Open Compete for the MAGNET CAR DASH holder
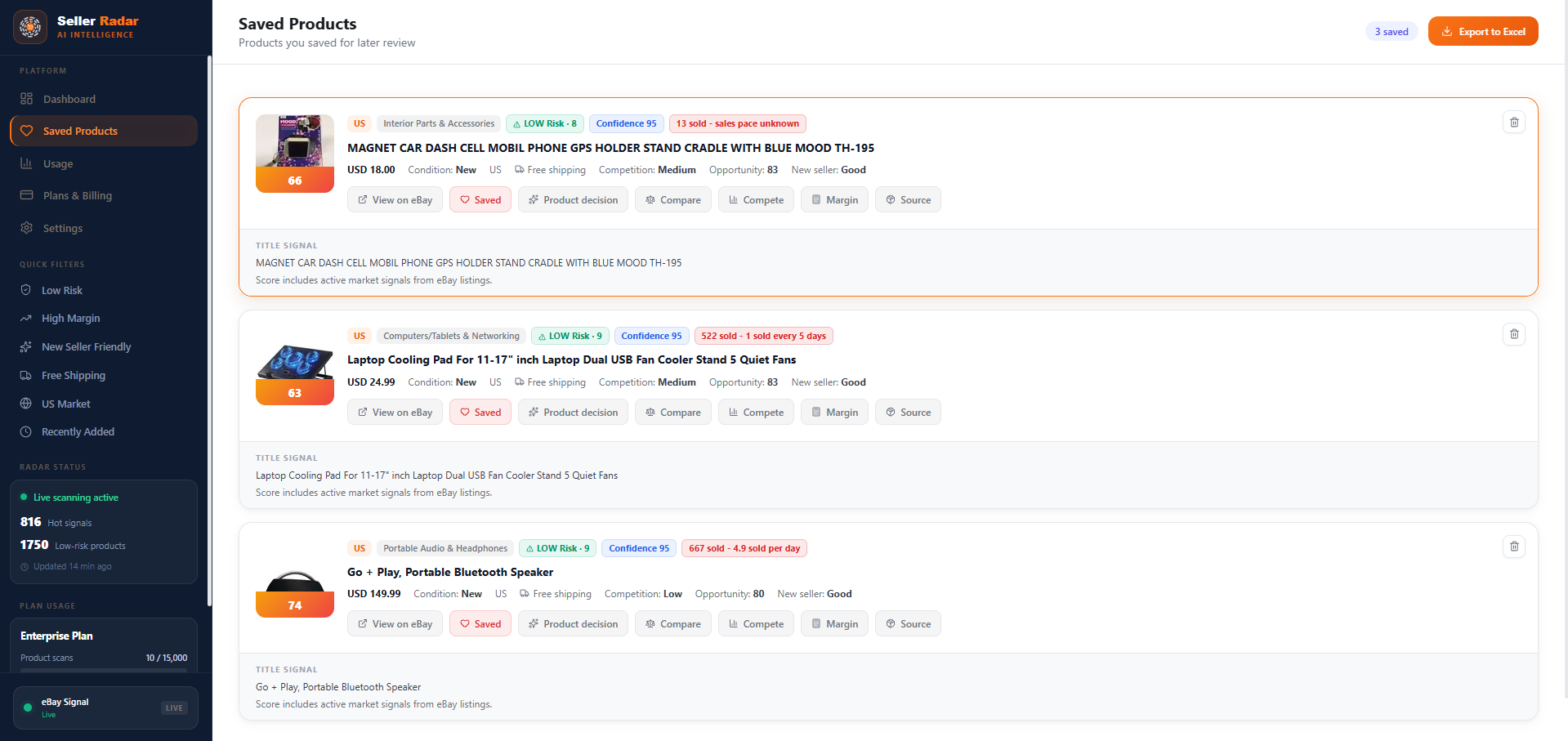 tap(756, 199)
